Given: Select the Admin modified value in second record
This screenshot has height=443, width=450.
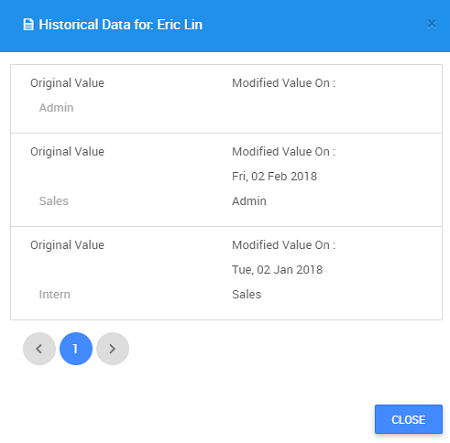Looking at the screenshot, I should [249, 201].
